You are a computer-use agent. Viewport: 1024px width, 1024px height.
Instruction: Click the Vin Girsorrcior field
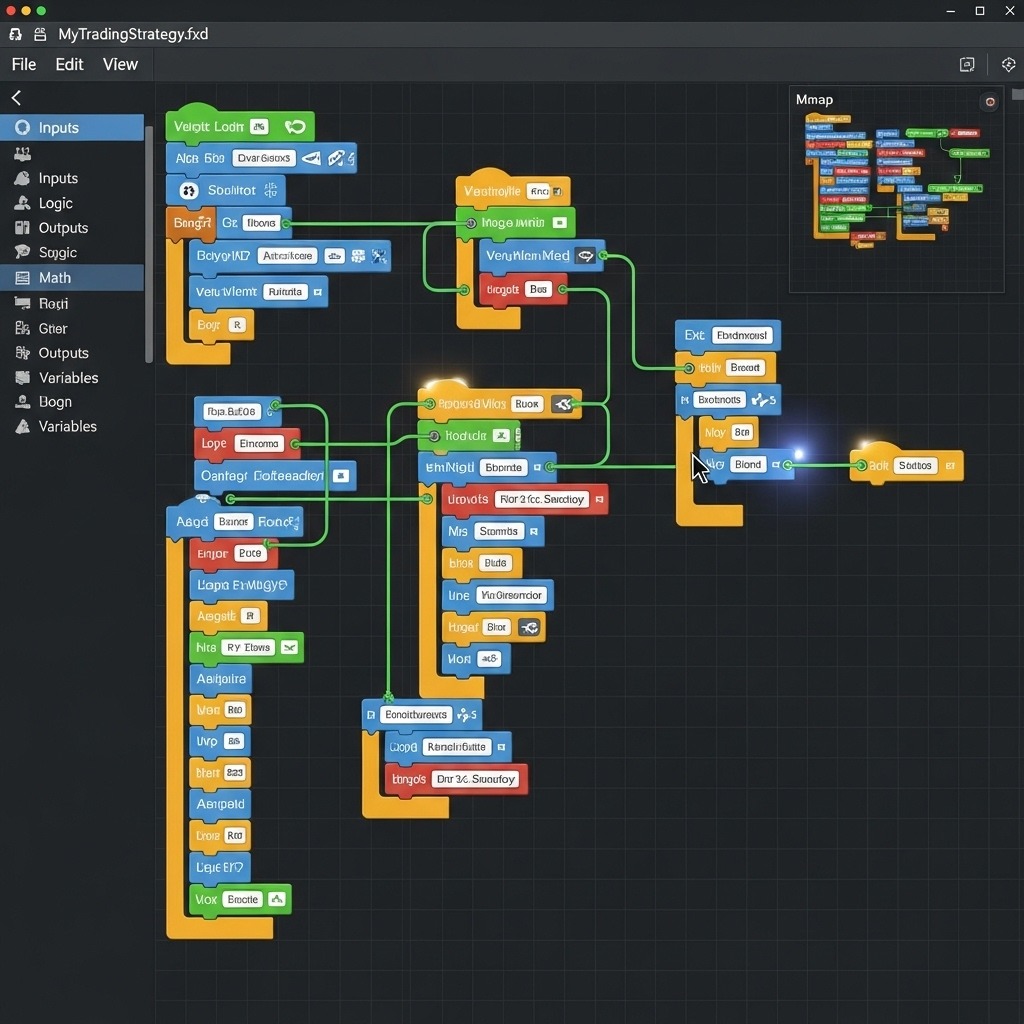(x=511, y=595)
